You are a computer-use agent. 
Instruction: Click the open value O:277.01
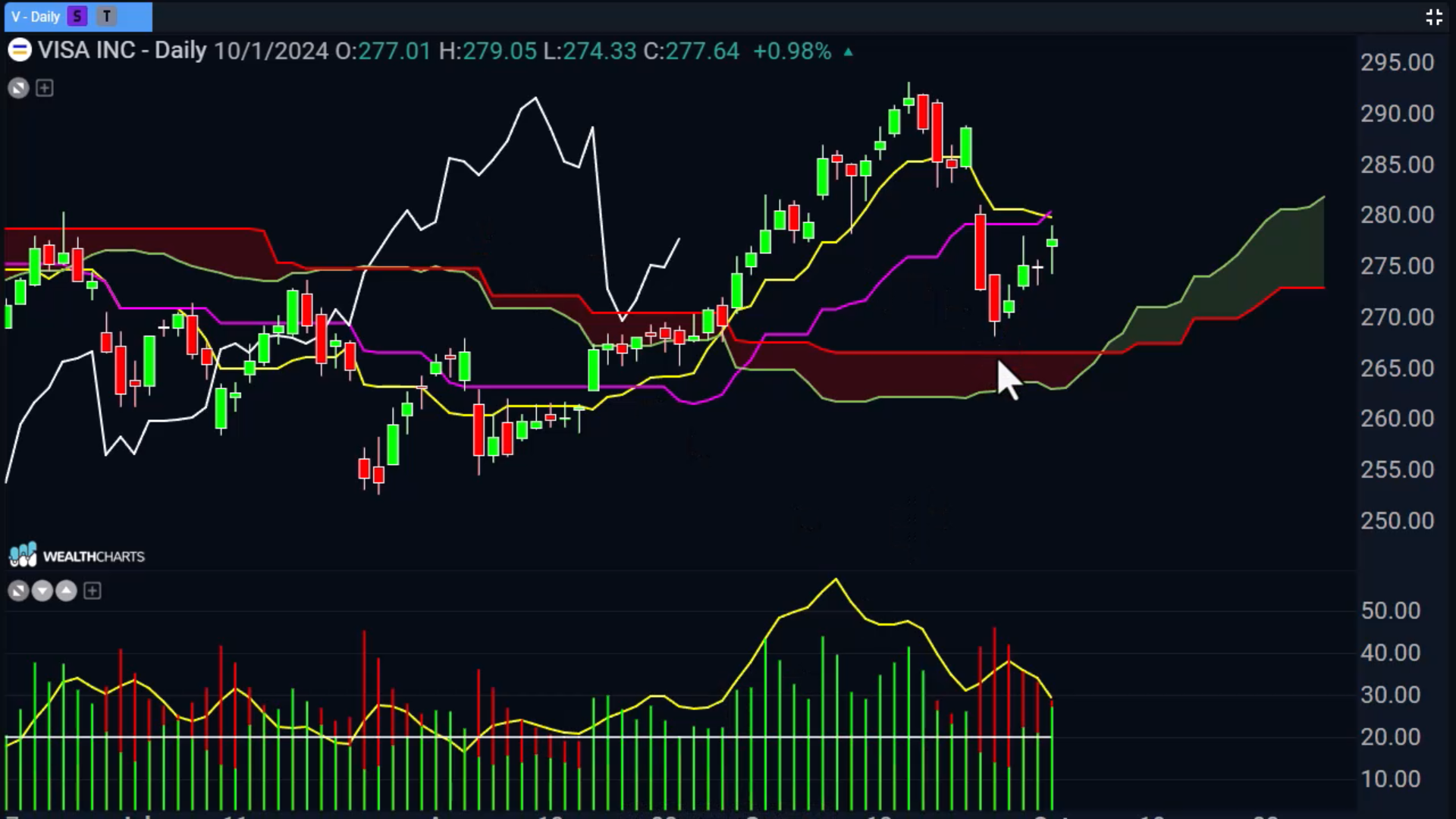(383, 51)
